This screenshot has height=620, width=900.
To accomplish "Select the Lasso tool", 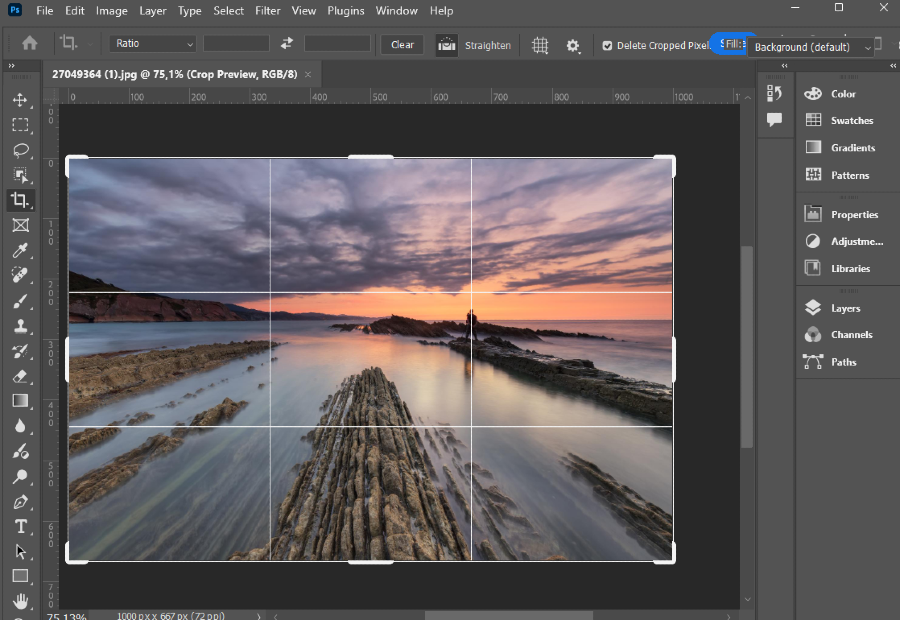I will coord(20,150).
